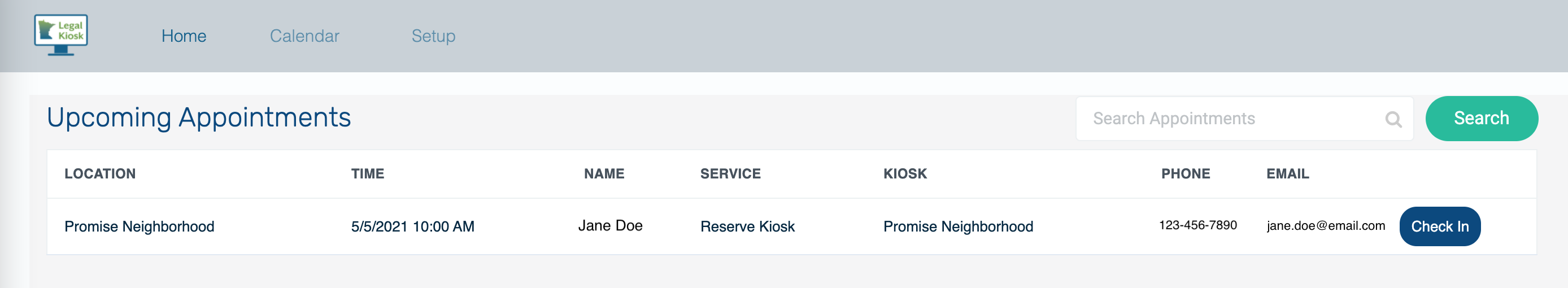Check In Jane Doe's appointment

[1440, 226]
